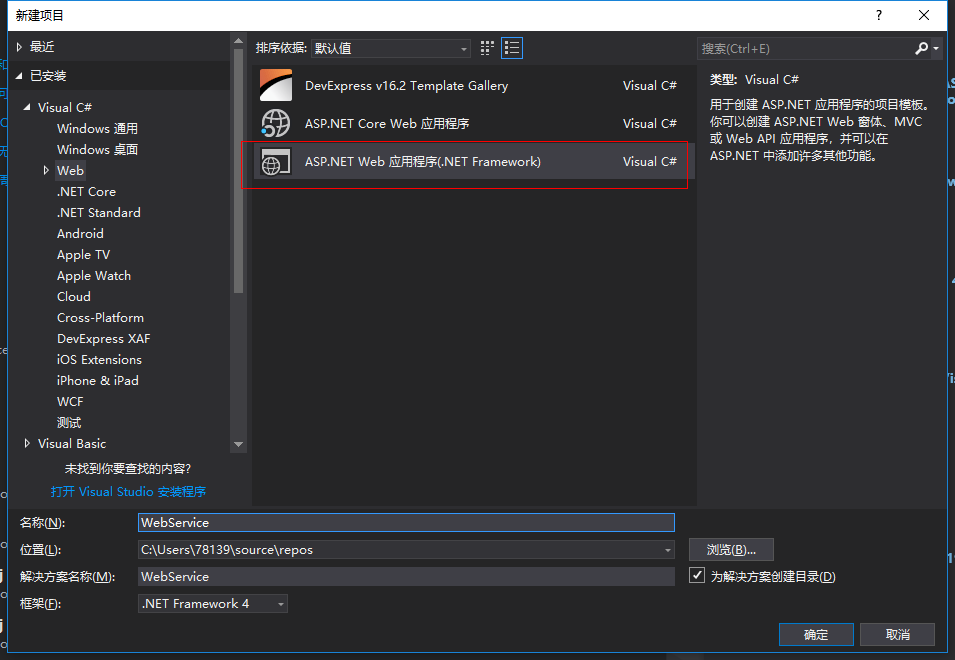
Task: Click the 取消 button
Action: [897, 634]
